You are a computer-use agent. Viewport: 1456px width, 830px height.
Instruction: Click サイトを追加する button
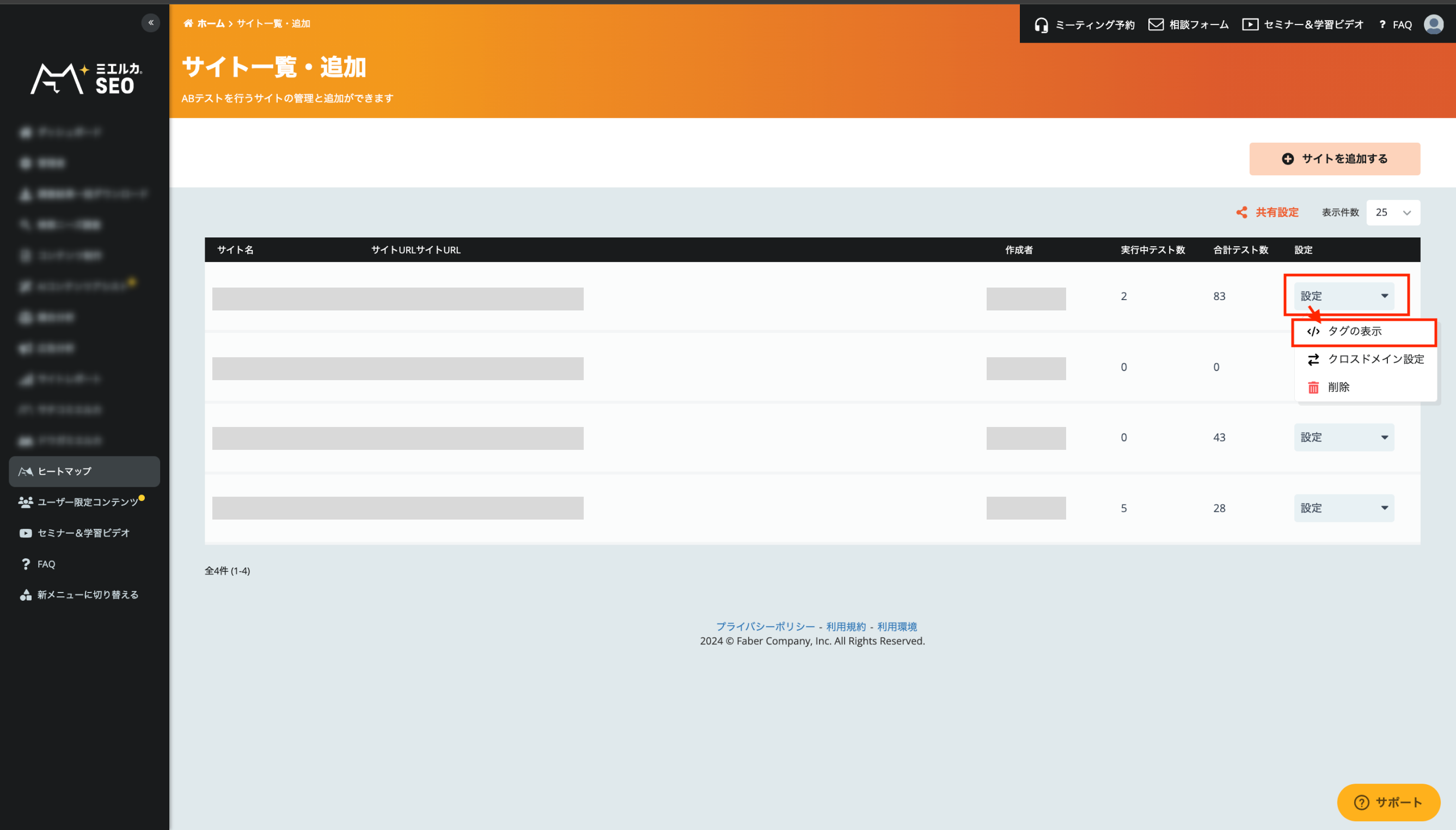[x=1334, y=159]
